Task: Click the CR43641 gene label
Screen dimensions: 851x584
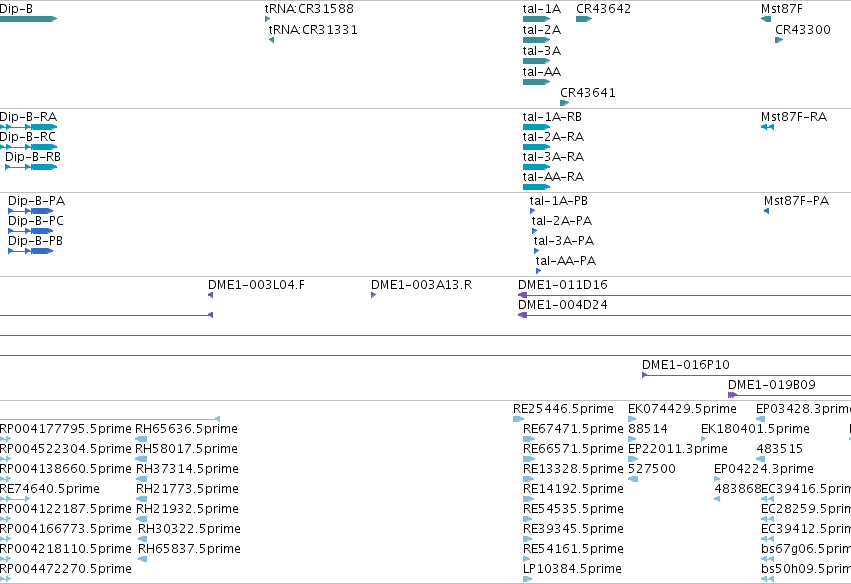Action: (x=588, y=93)
